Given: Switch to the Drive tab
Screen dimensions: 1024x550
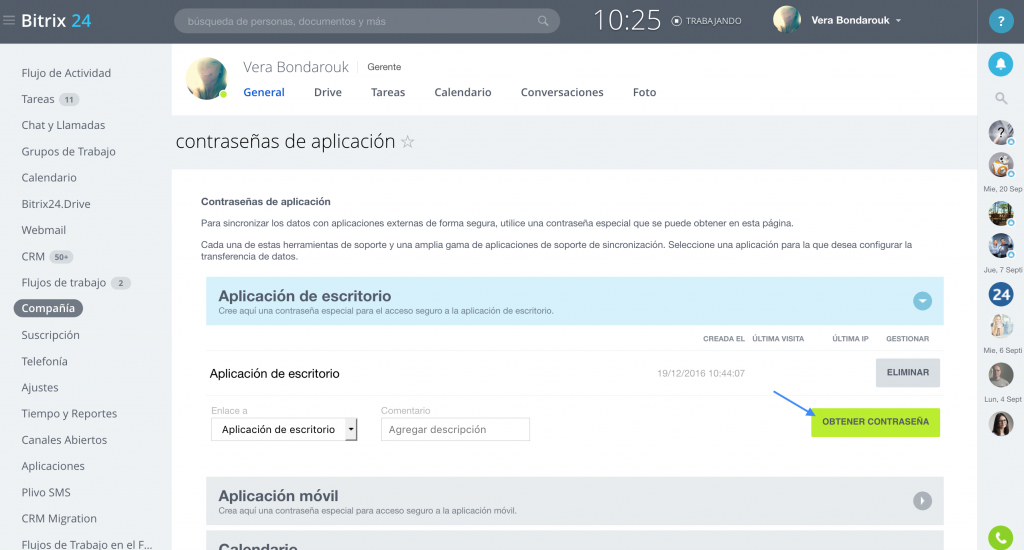Looking at the screenshot, I should [328, 92].
